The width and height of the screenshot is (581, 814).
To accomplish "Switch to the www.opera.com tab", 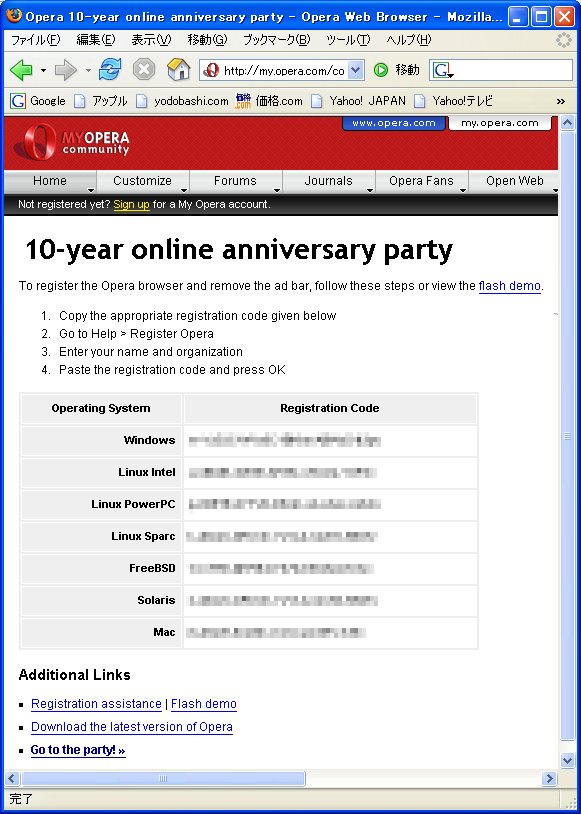I will pyautogui.click(x=394, y=123).
